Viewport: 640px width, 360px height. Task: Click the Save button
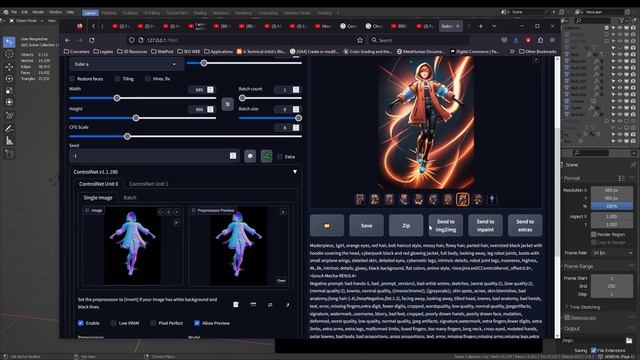(x=366, y=225)
